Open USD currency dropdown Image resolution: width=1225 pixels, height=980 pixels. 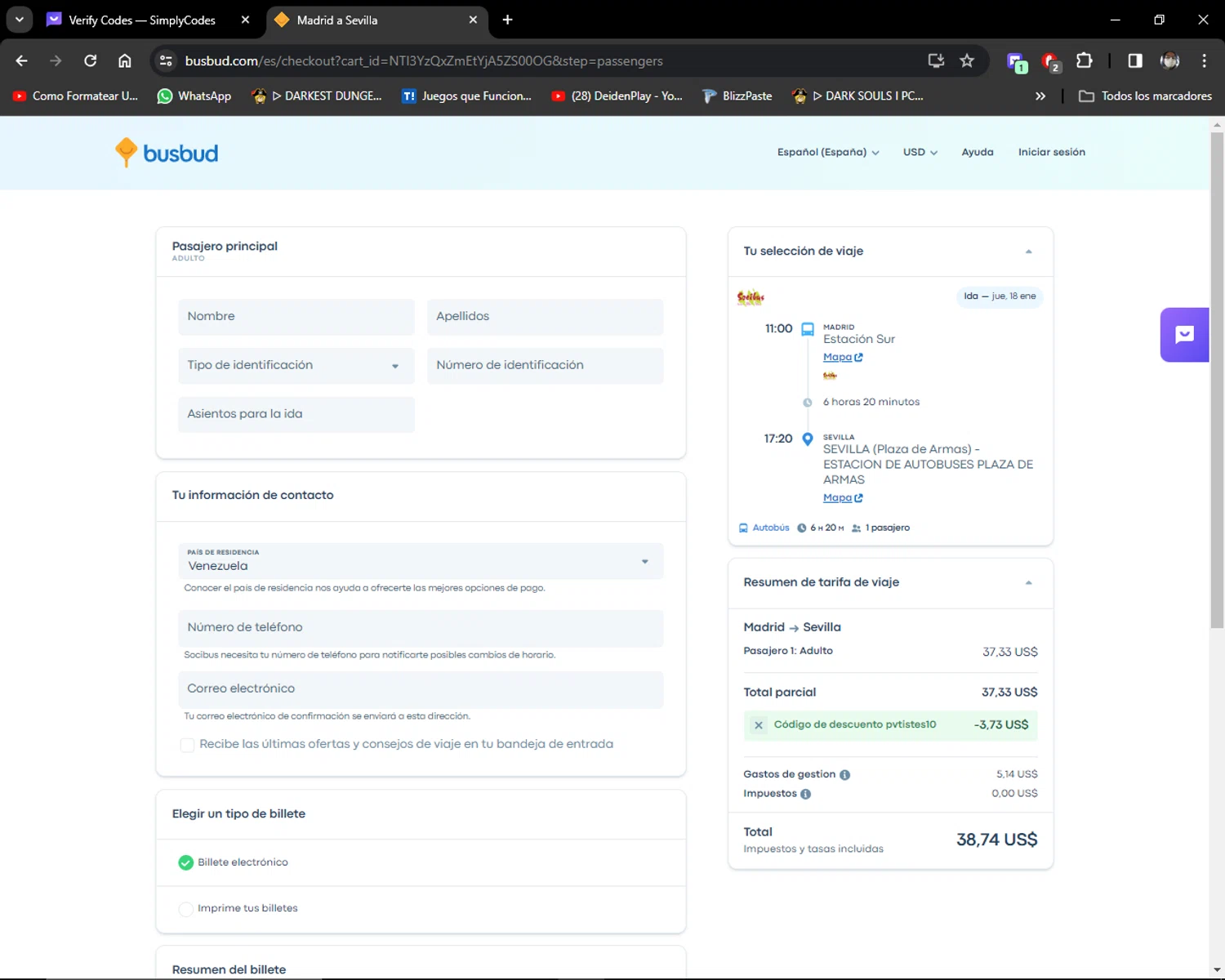tap(920, 152)
